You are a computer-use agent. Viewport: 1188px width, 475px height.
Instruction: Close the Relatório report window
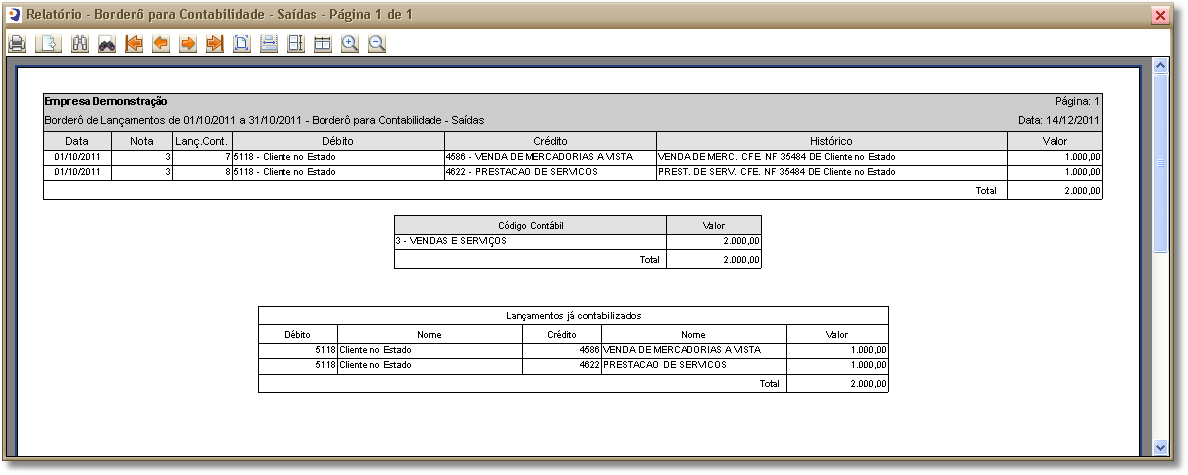(1160, 15)
